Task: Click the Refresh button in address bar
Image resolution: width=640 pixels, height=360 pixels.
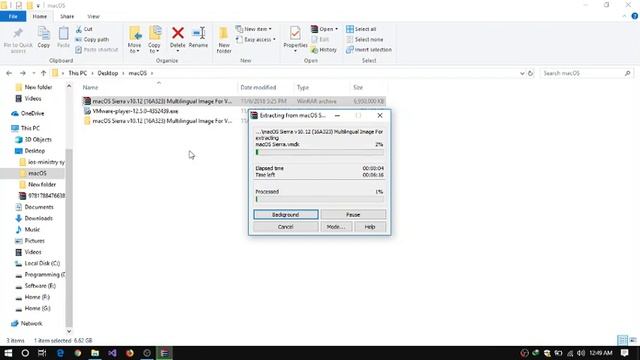Action: tap(531, 73)
